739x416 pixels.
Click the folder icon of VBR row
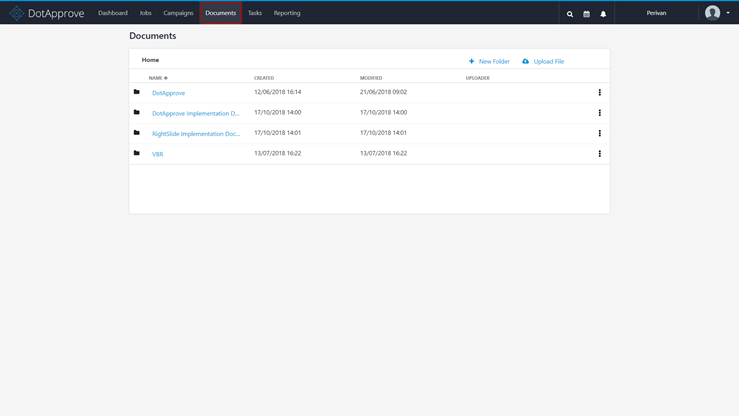137,153
